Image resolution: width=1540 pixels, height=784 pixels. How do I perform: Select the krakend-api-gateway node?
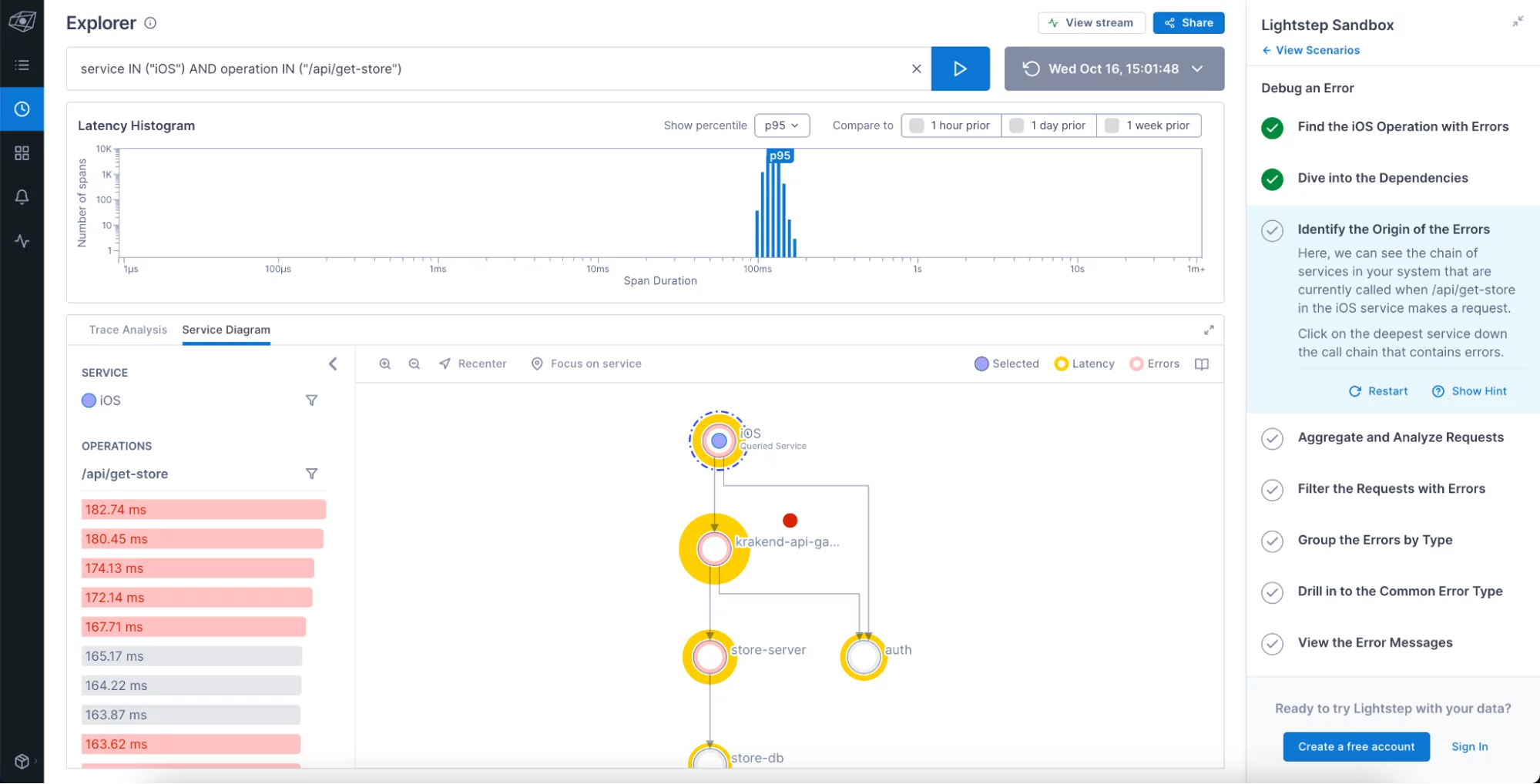pyautogui.click(x=714, y=548)
